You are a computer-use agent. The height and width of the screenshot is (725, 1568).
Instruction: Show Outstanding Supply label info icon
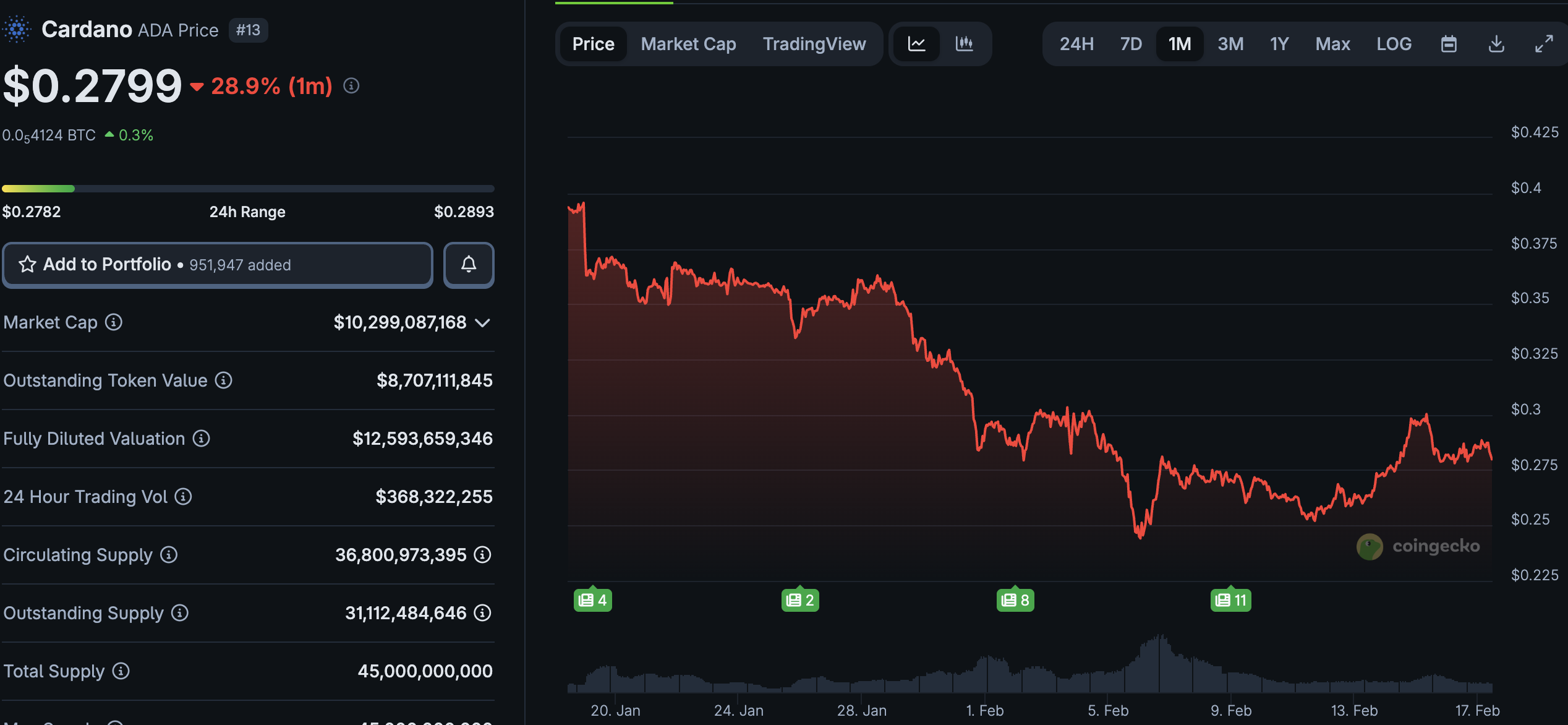pos(180,613)
